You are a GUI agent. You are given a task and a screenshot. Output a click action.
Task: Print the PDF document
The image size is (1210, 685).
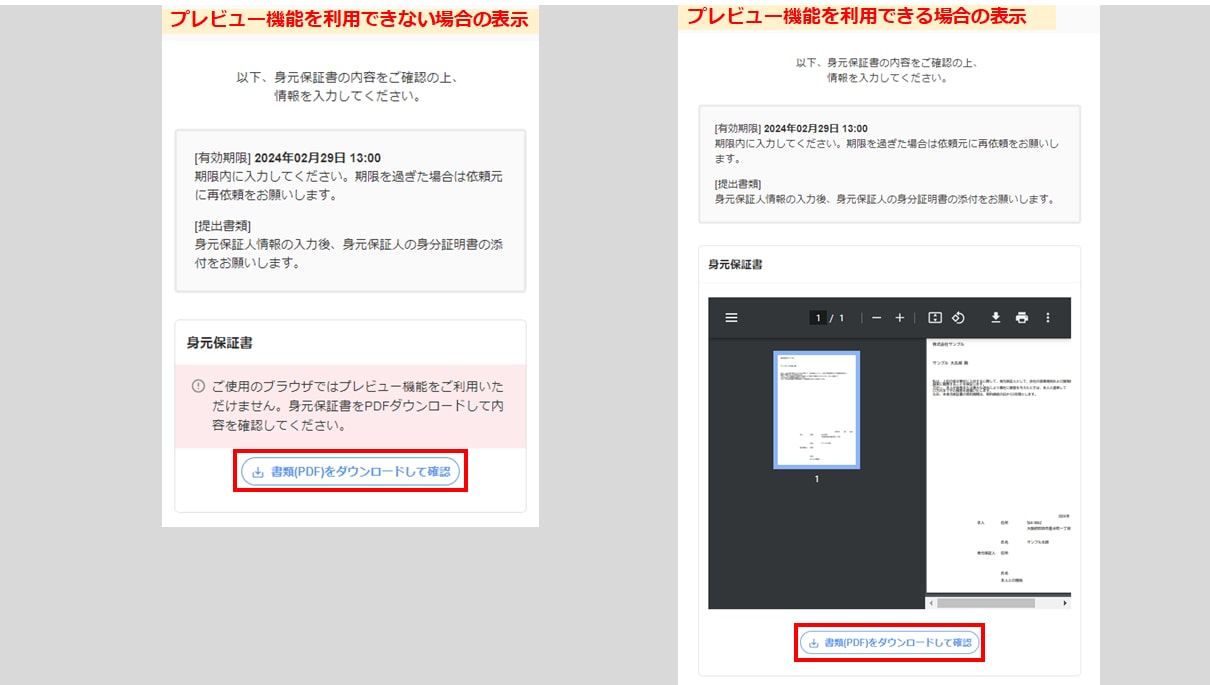[x=1021, y=318]
